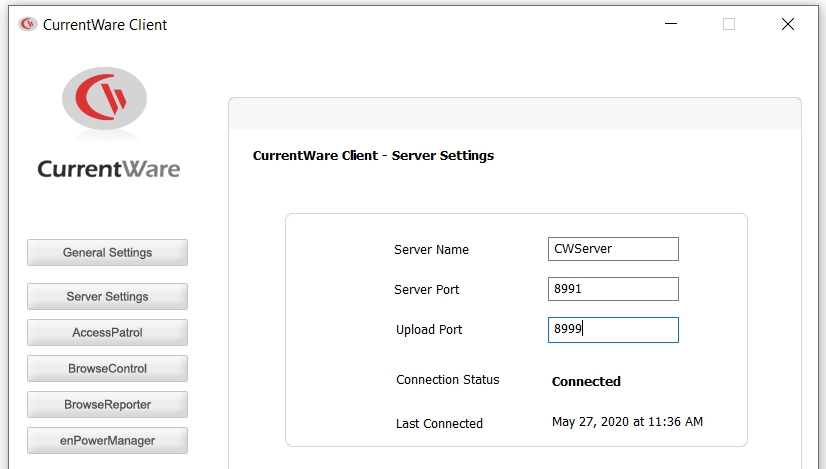The height and width of the screenshot is (469, 826).
Task: Place cursor in the Upload Port field
Action: 613,330
